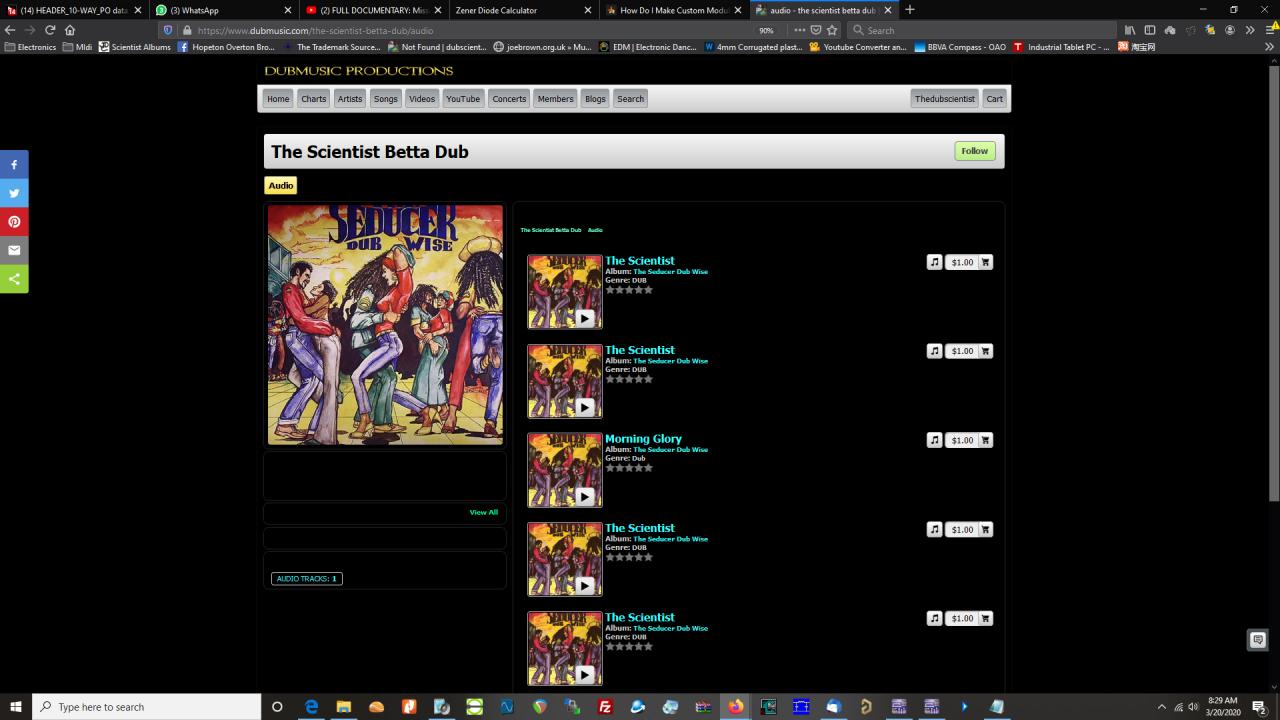
Task: Open the Songs menu item
Action: click(x=386, y=99)
